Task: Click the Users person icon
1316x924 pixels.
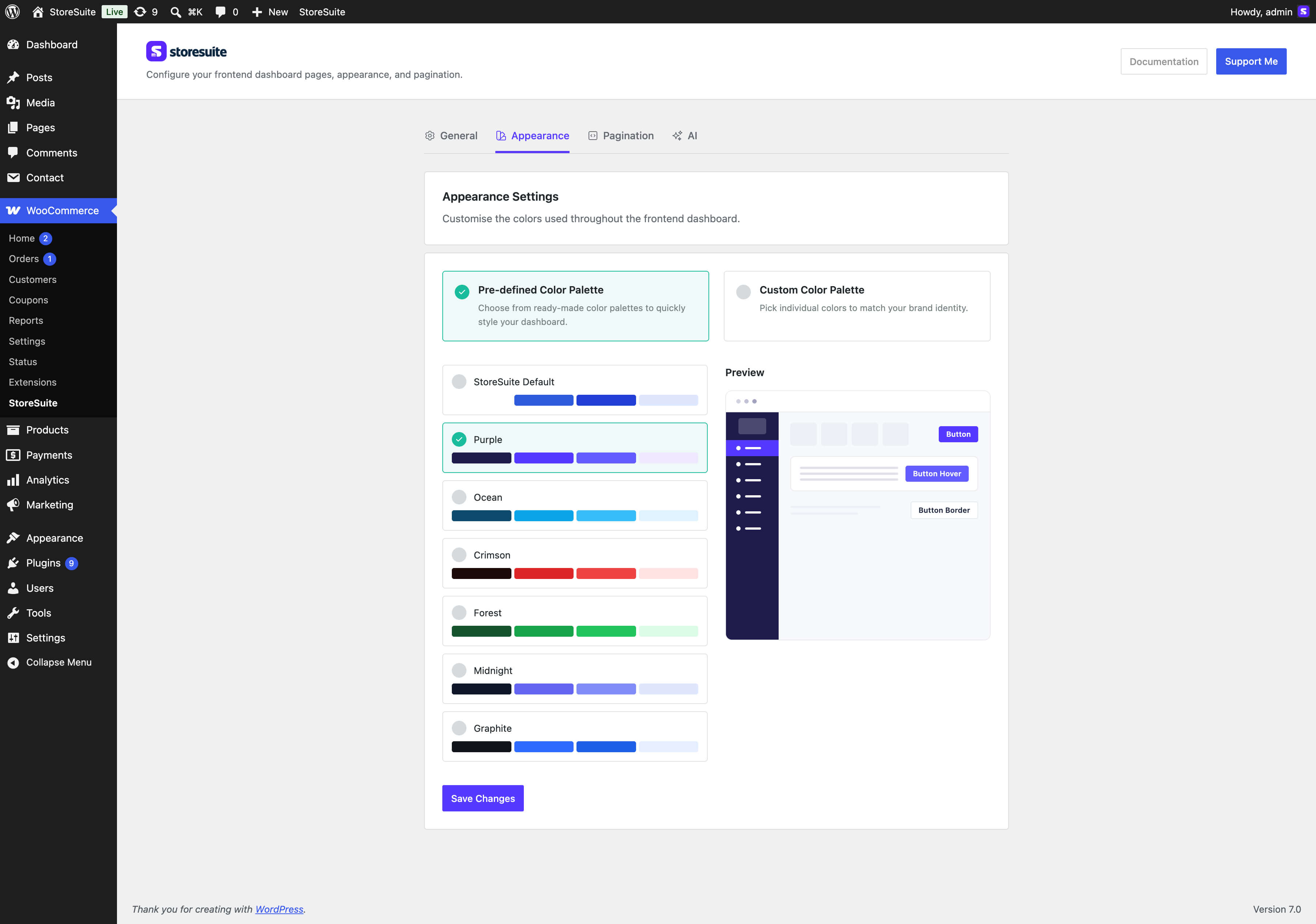Action: (x=13, y=588)
